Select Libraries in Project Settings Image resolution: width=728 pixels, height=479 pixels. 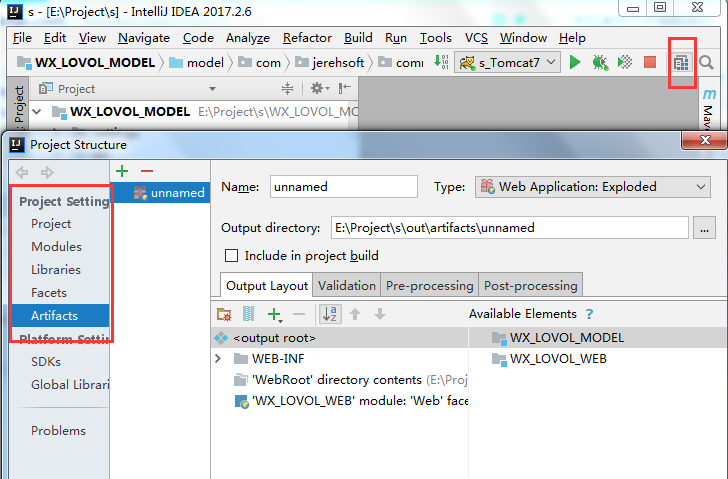pos(56,270)
